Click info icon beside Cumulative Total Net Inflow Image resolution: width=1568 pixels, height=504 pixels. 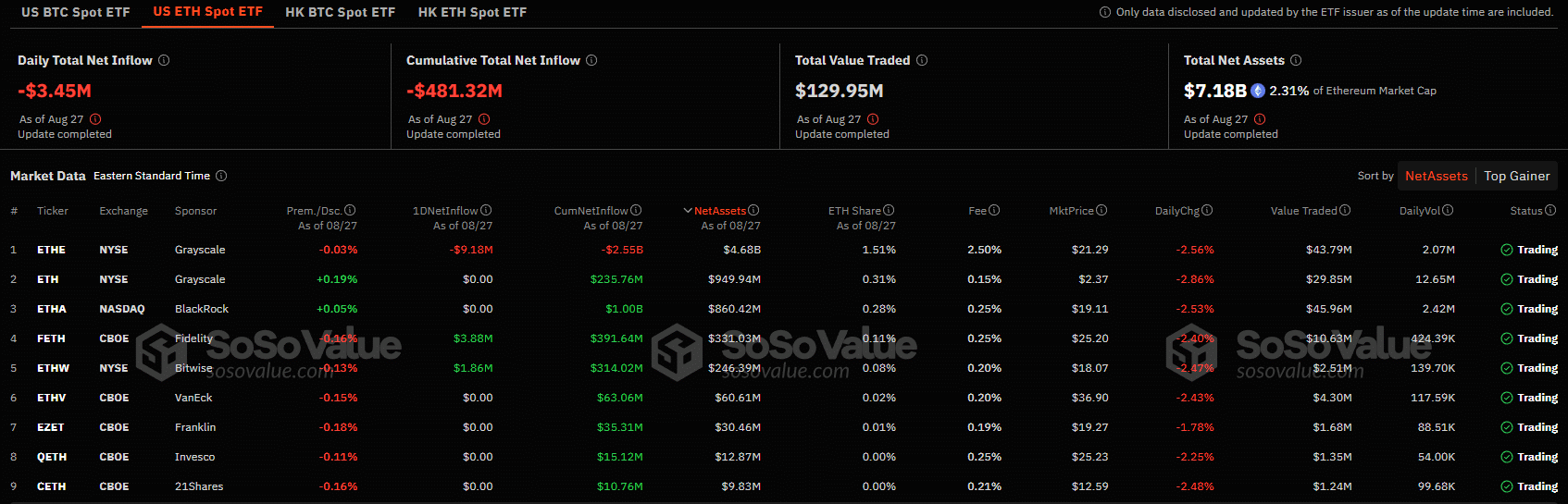pos(591,60)
